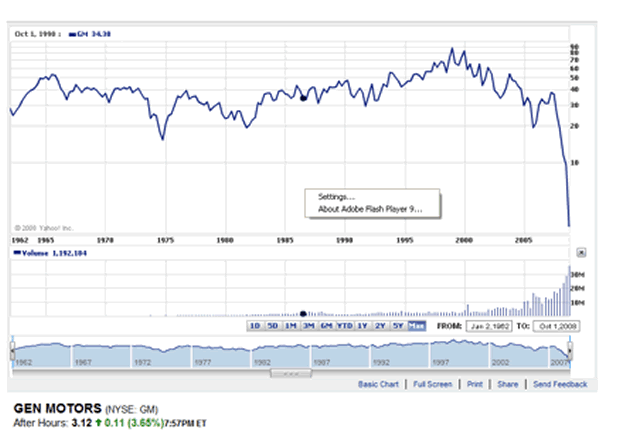Click the Send Feedback link

point(560,384)
